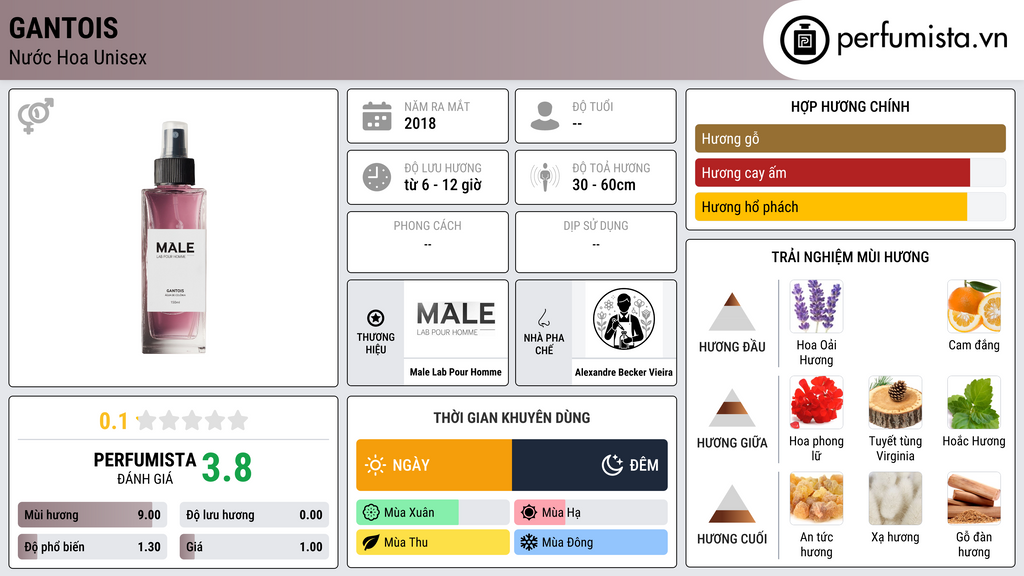
Task: Click the Hương cuối pyramid icon
Action: tap(732, 504)
